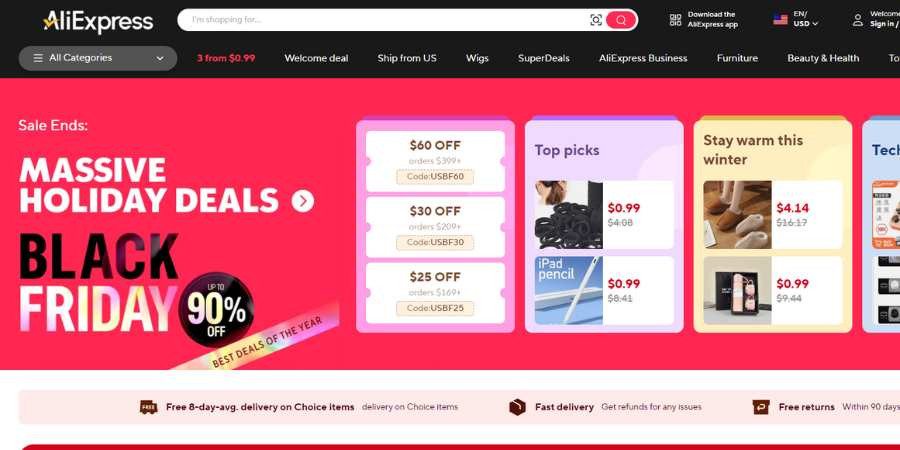This screenshot has height=450, width=900.
Task: Open 3 from $0.99 promotion link
Action: click(x=226, y=58)
